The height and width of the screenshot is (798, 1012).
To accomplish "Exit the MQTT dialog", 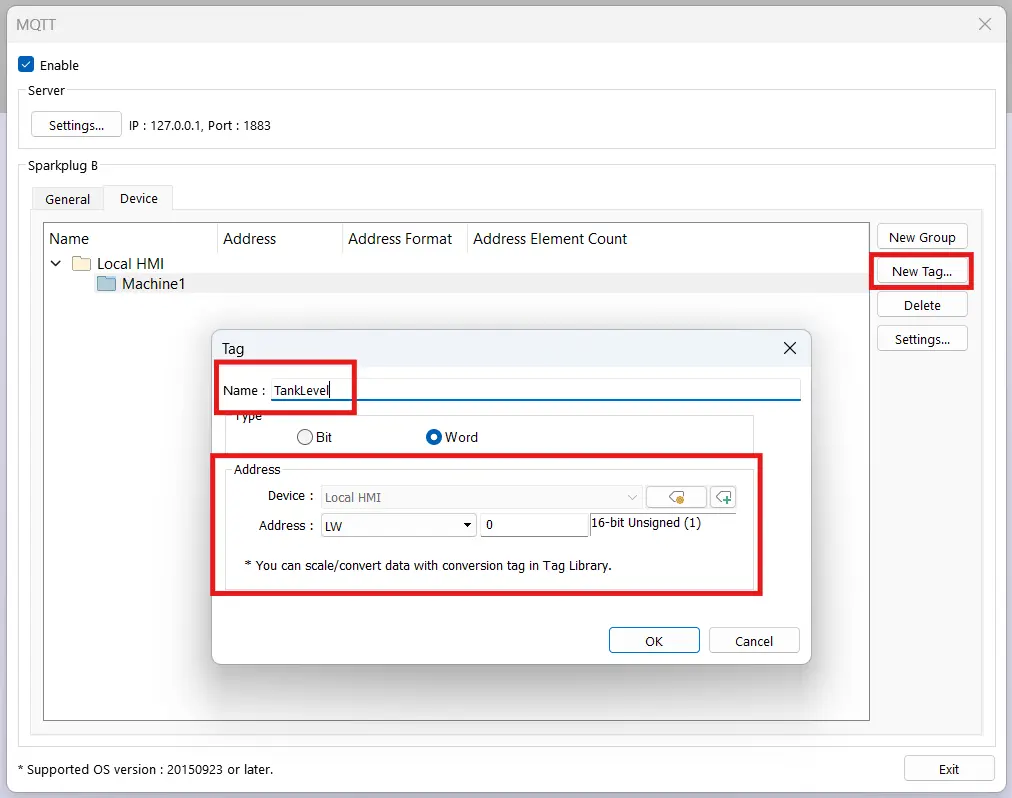I will coord(948,768).
